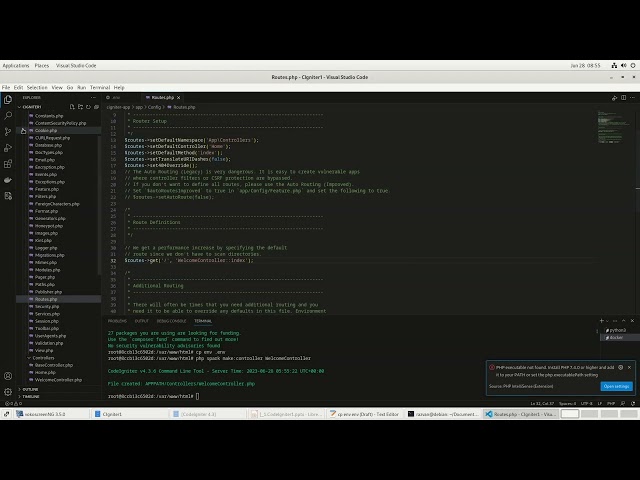Select the TERMINAL panel tab
This screenshot has height=480, width=640.
click(203, 321)
